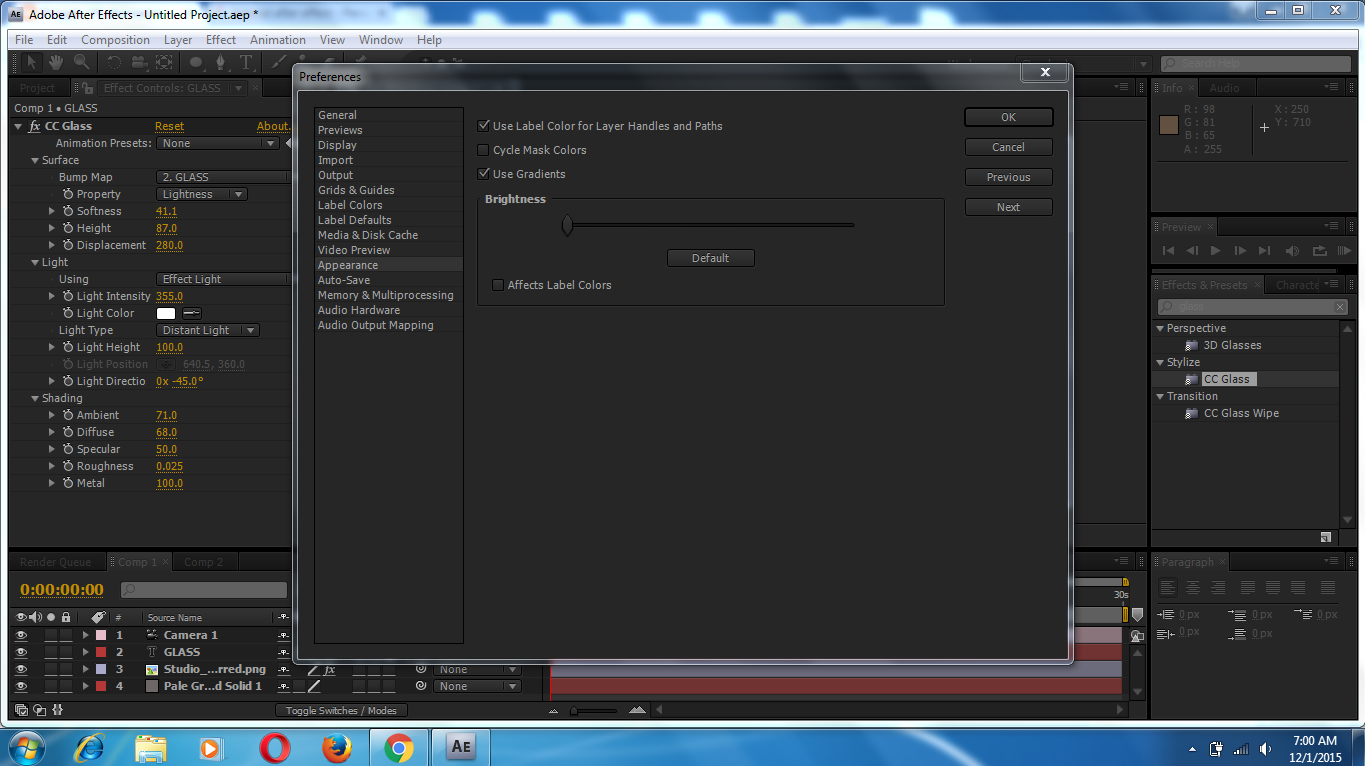Image resolution: width=1365 pixels, height=766 pixels.
Task: Select the Unified Camera tool
Action: click(139, 62)
